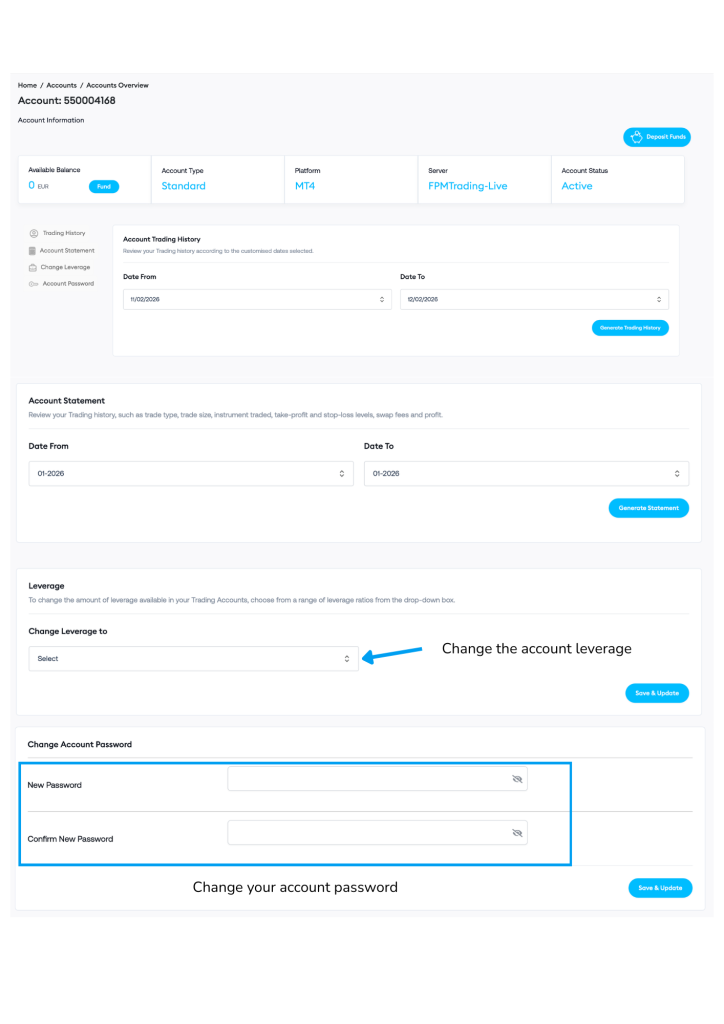Viewport: 724px width, 1024px height.
Task: Click the Change Leverage sidebar icon
Action: (33, 267)
